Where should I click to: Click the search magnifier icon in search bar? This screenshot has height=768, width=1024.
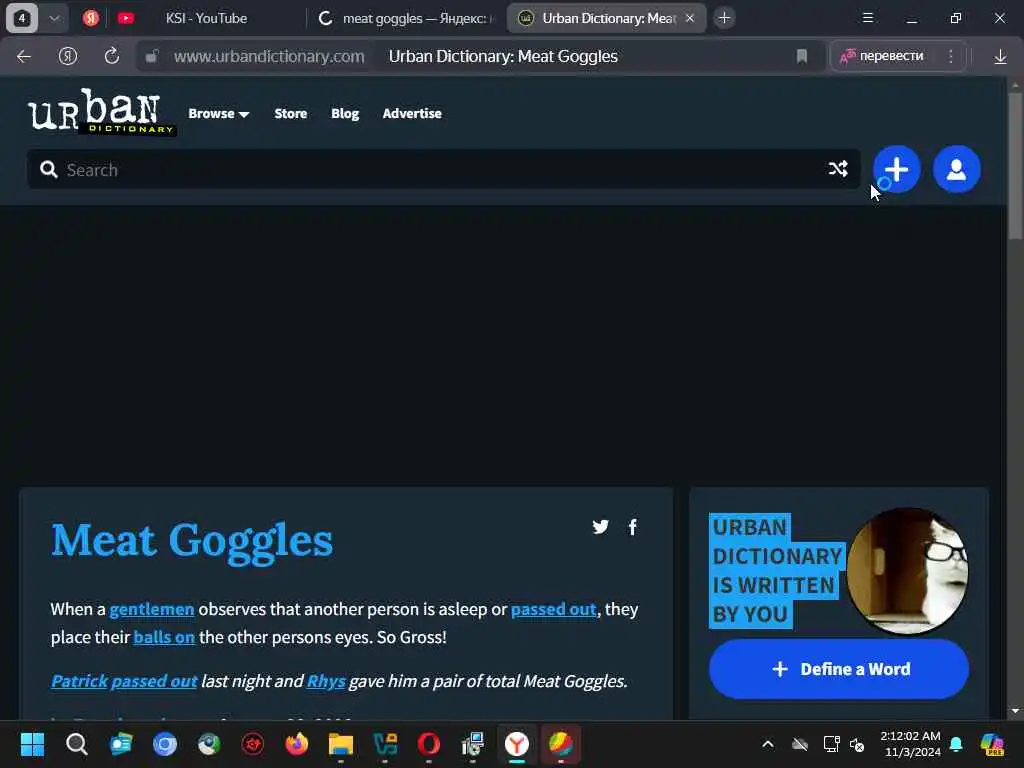(x=48, y=170)
